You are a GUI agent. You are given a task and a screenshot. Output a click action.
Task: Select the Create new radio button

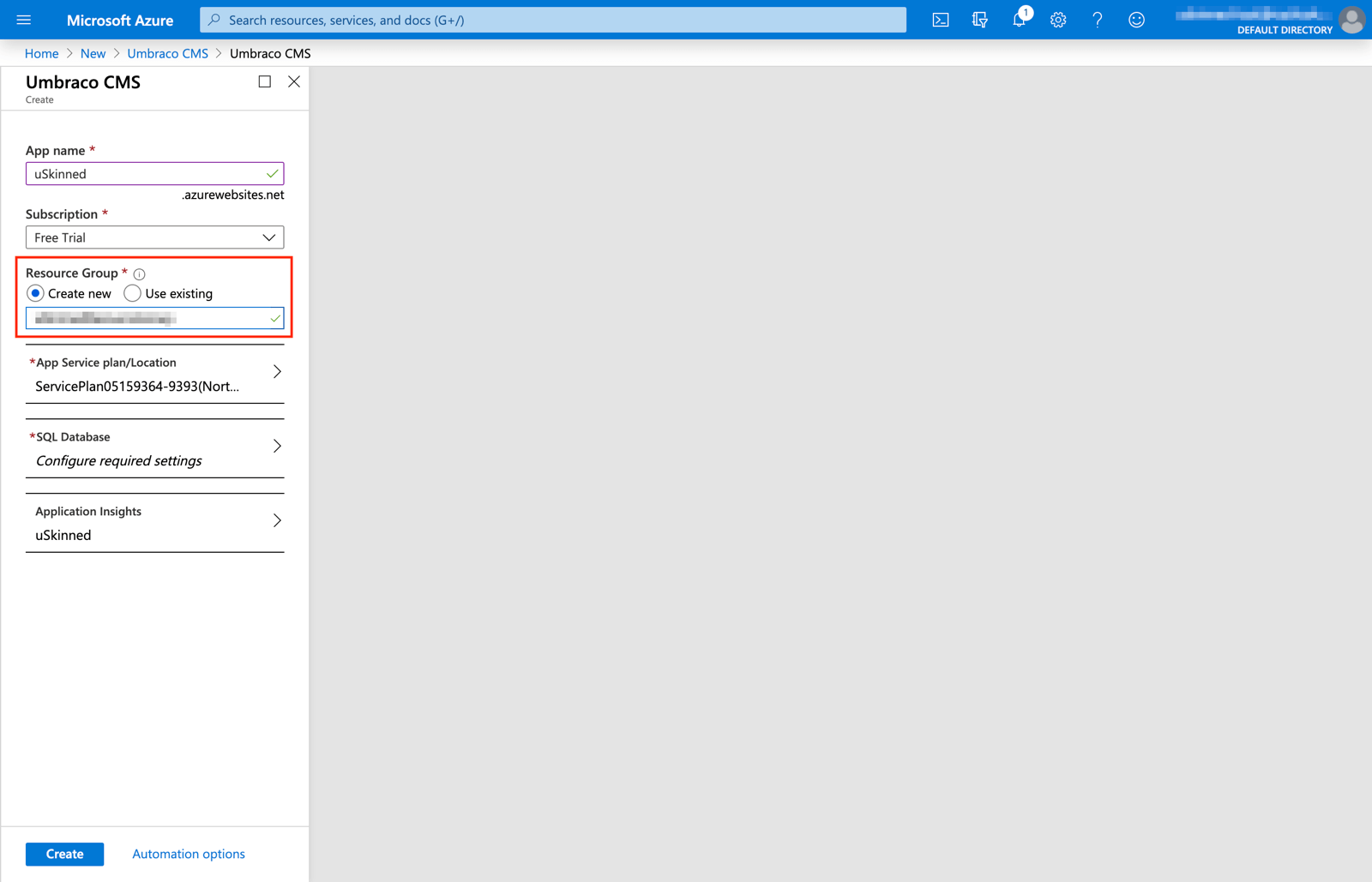[35, 293]
